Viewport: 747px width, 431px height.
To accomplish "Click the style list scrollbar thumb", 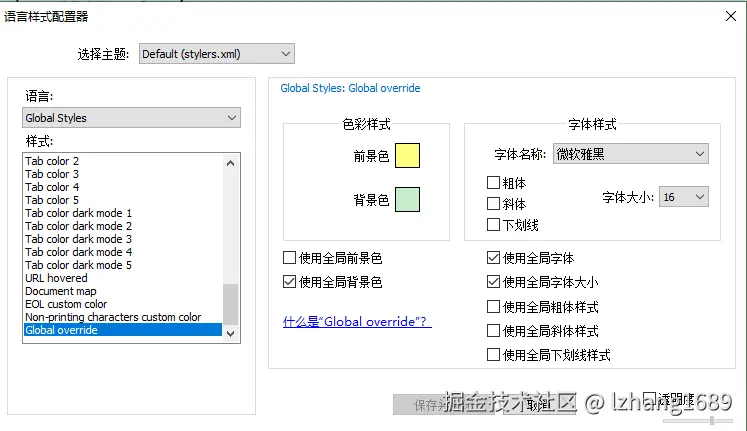I will [231, 304].
